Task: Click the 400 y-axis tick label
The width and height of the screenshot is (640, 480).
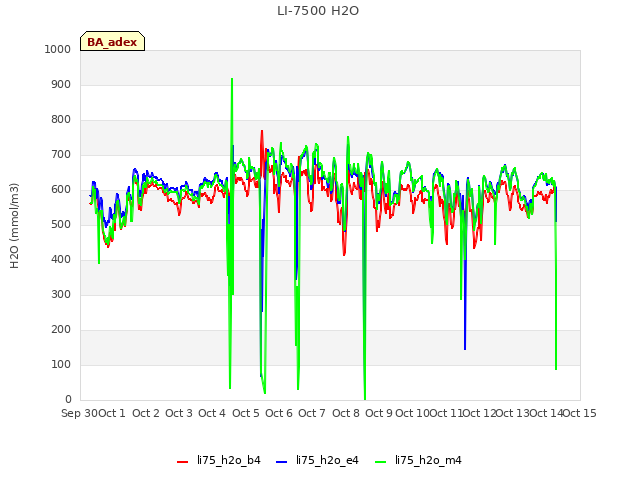Action: coord(61,260)
